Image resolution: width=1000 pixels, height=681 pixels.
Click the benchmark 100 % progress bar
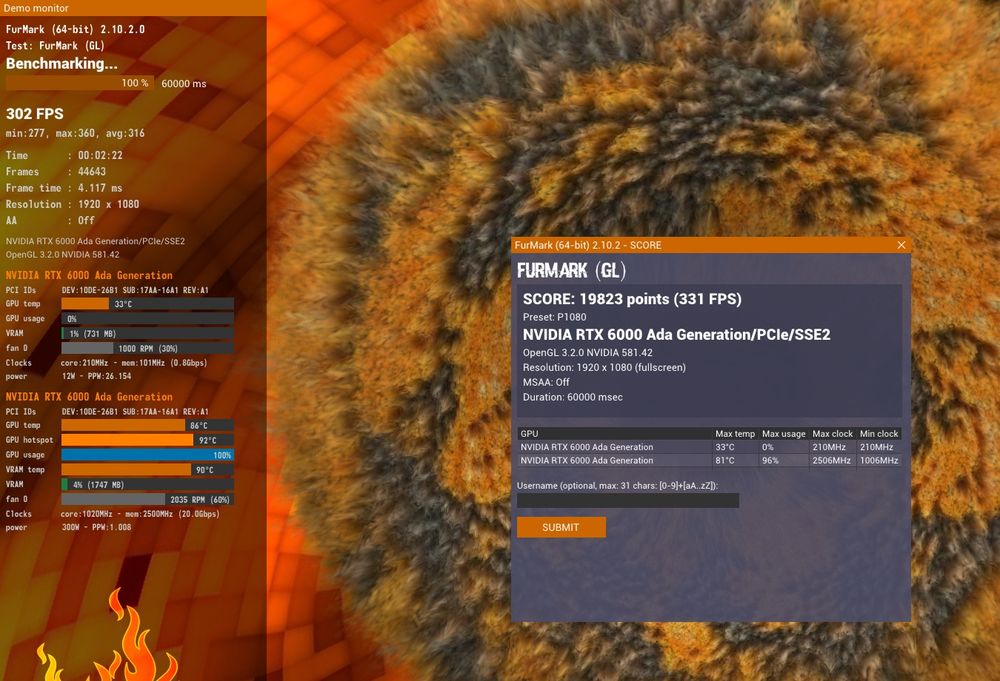pos(79,83)
